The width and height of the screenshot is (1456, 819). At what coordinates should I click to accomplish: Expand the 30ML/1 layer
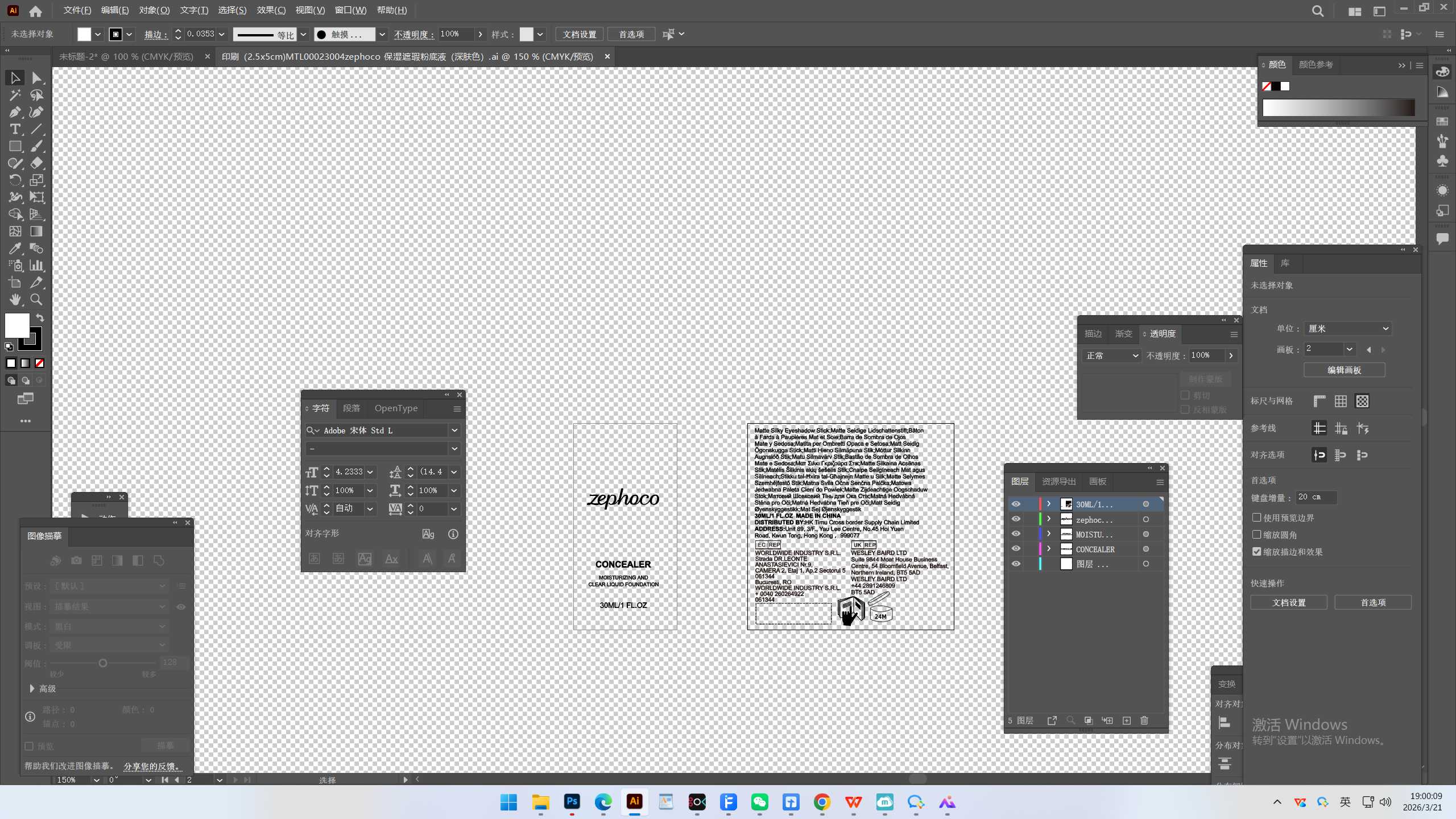(1049, 504)
